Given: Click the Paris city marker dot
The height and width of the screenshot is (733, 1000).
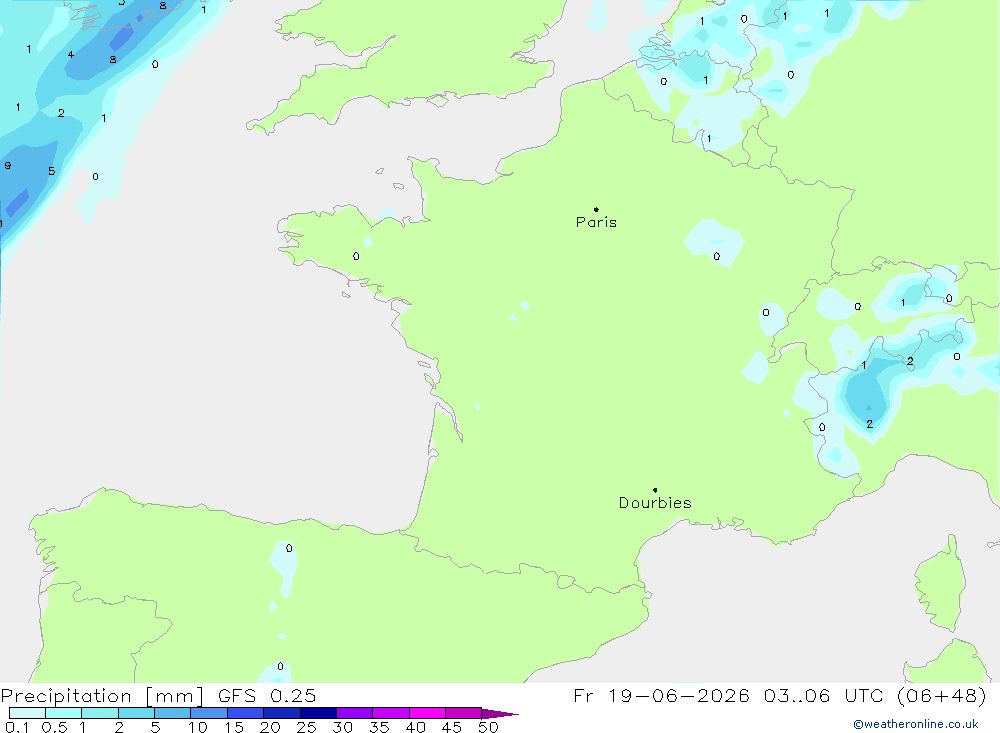Looking at the screenshot, I should coord(596,209).
